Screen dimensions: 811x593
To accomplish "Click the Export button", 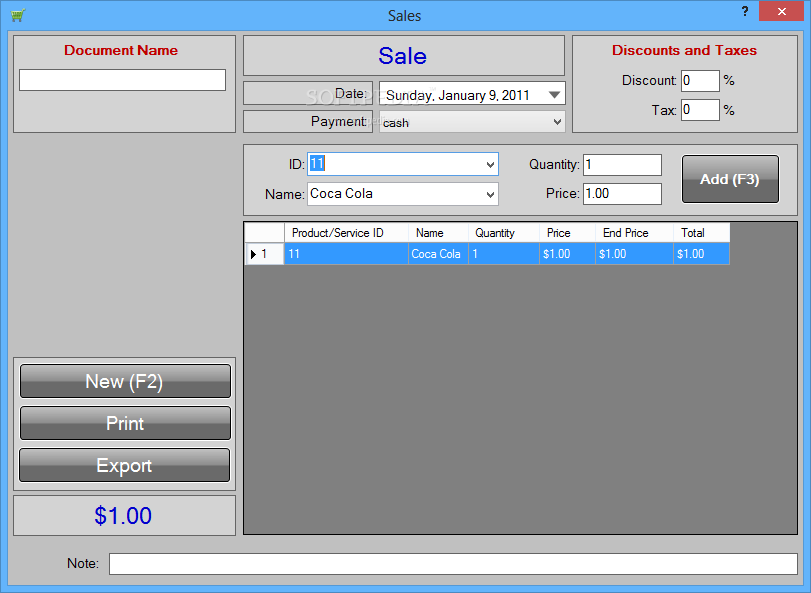I will click(125, 465).
